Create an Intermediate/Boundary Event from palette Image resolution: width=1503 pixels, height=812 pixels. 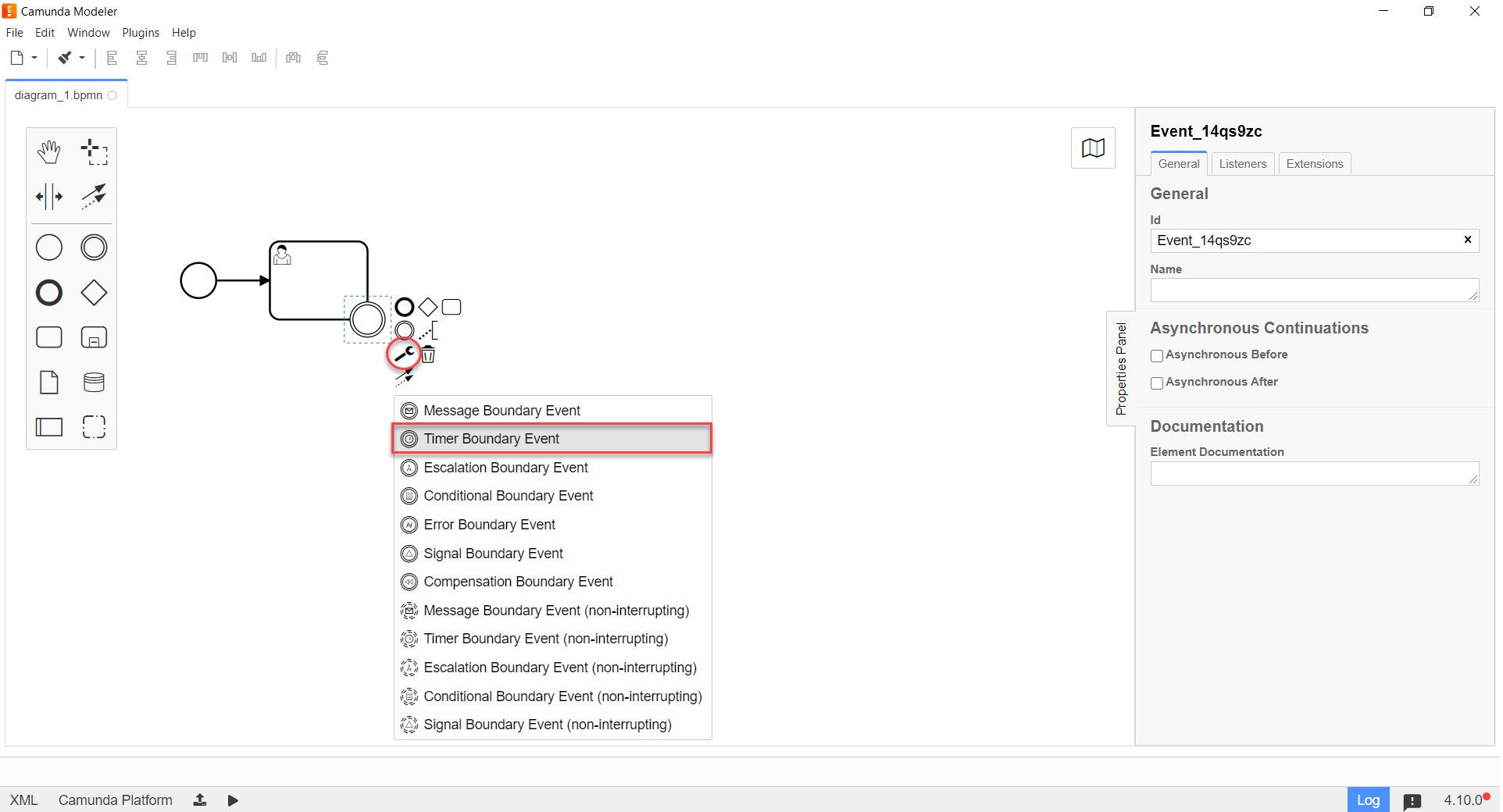94,248
